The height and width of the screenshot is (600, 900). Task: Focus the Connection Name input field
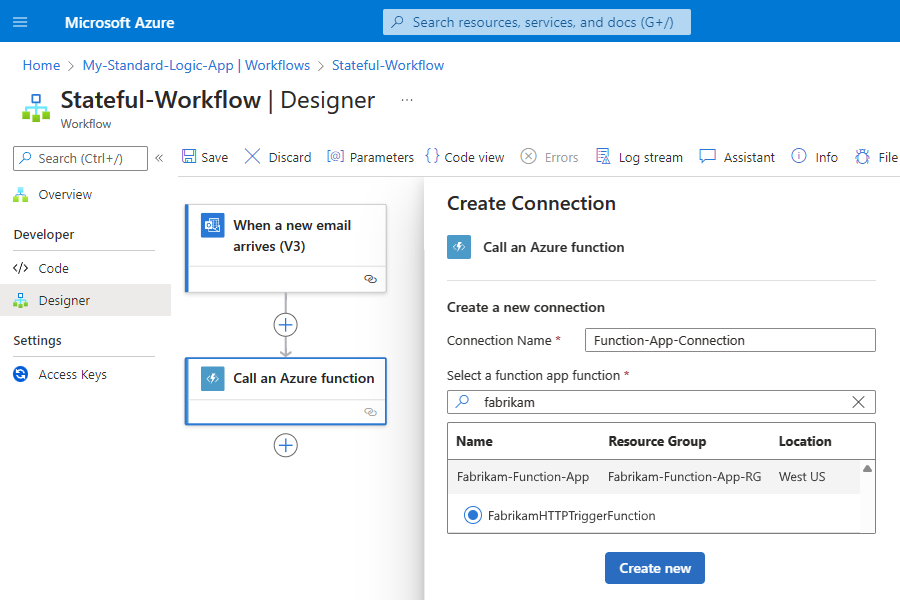click(x=729, y=340)
